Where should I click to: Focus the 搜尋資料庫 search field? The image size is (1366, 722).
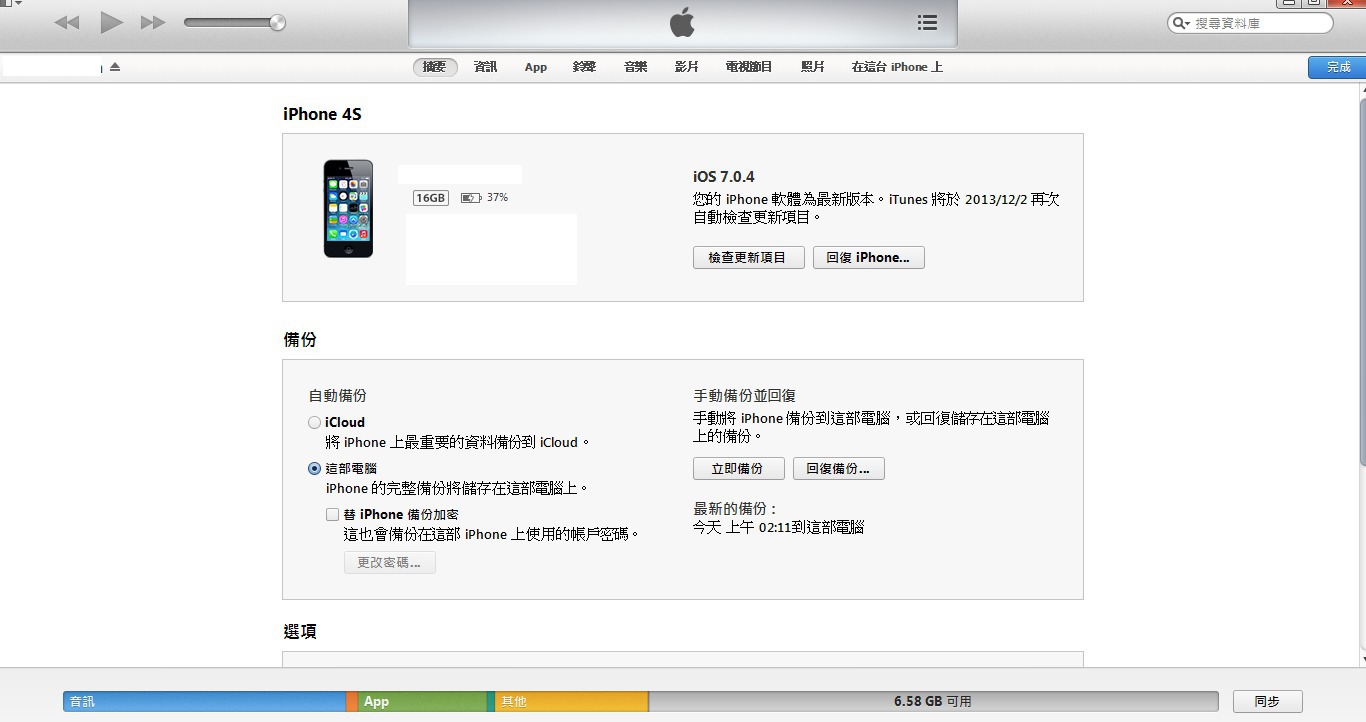pyautogui.click(x=1250, y=23)
